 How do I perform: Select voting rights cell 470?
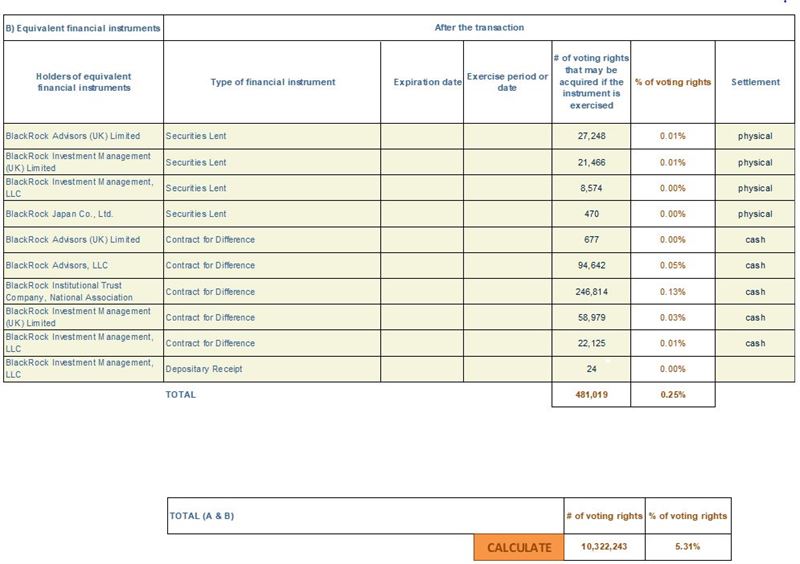[591, 214]
